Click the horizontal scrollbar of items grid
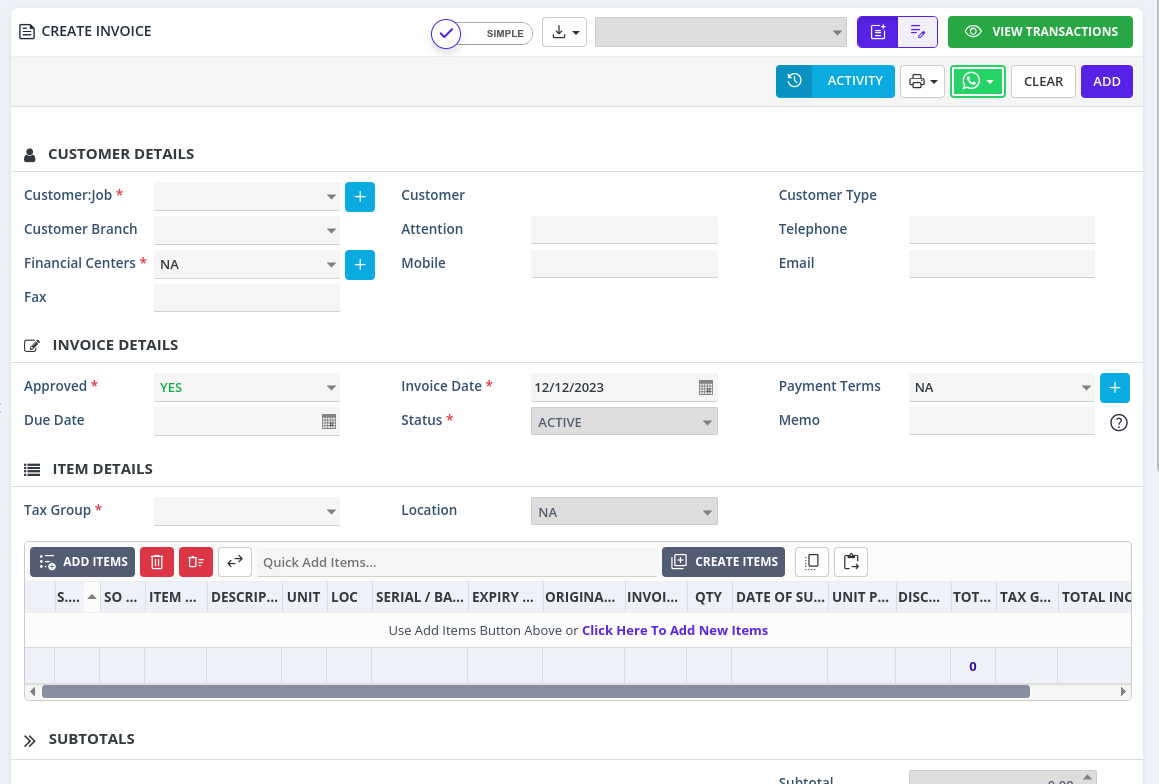Viewport: 1159px width, 784px height. coord(535,691)
